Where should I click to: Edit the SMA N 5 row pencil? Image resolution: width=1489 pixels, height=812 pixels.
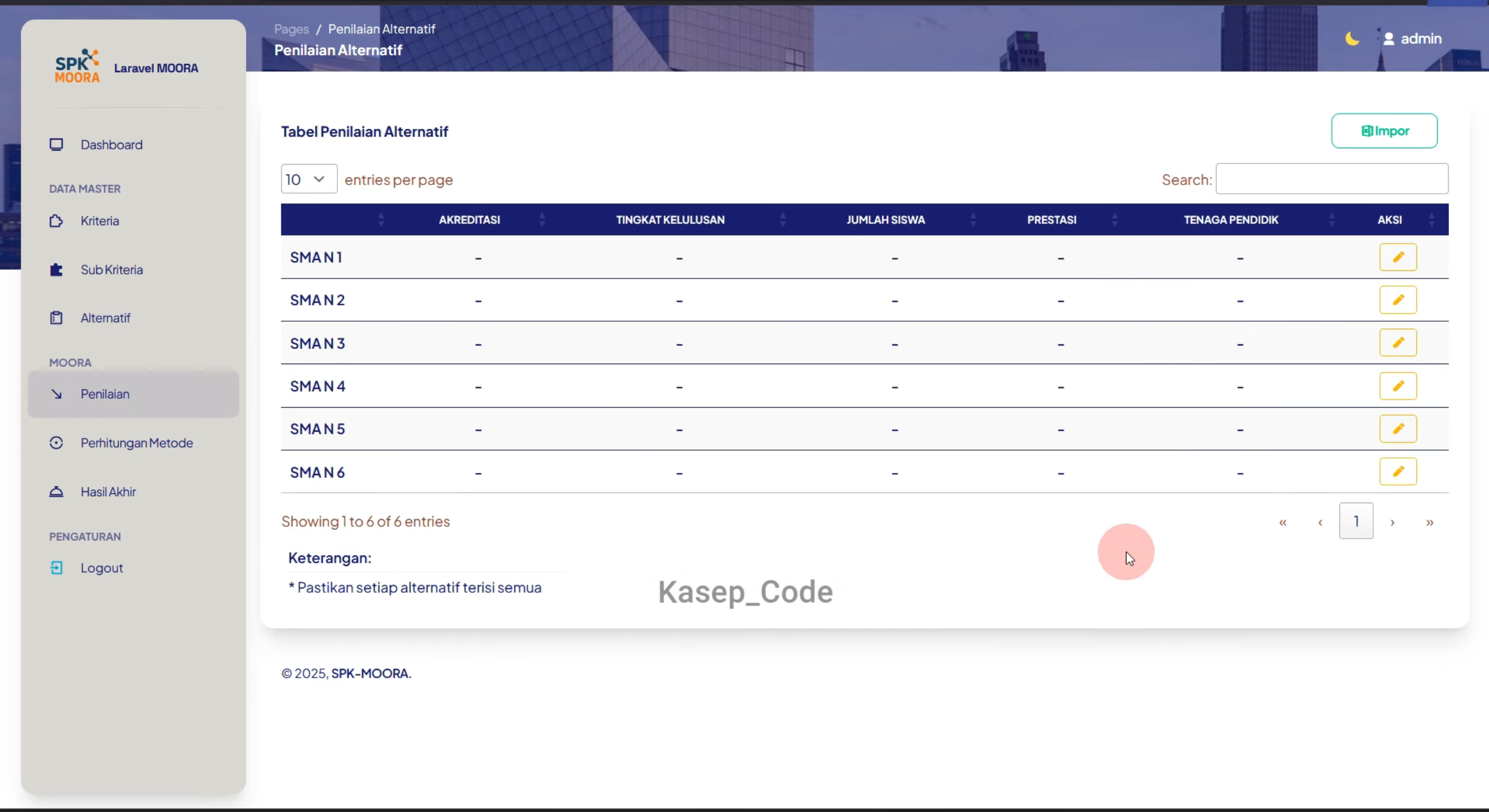click(x=1398, y=429)
